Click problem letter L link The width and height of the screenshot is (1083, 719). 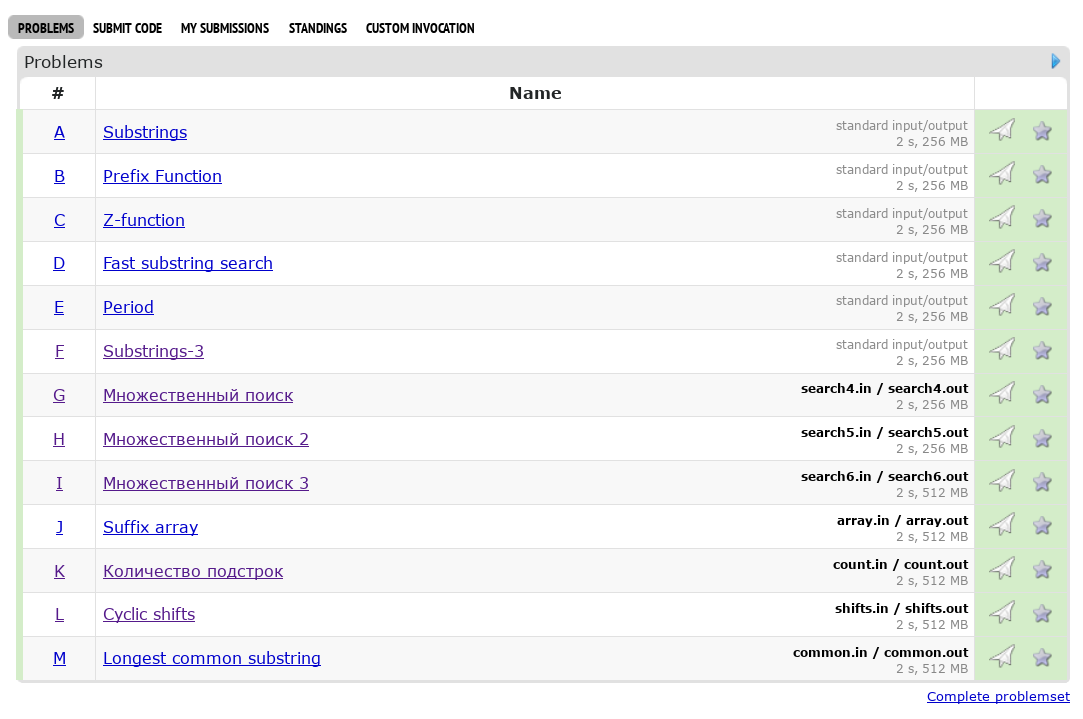(x=59, y=614)
